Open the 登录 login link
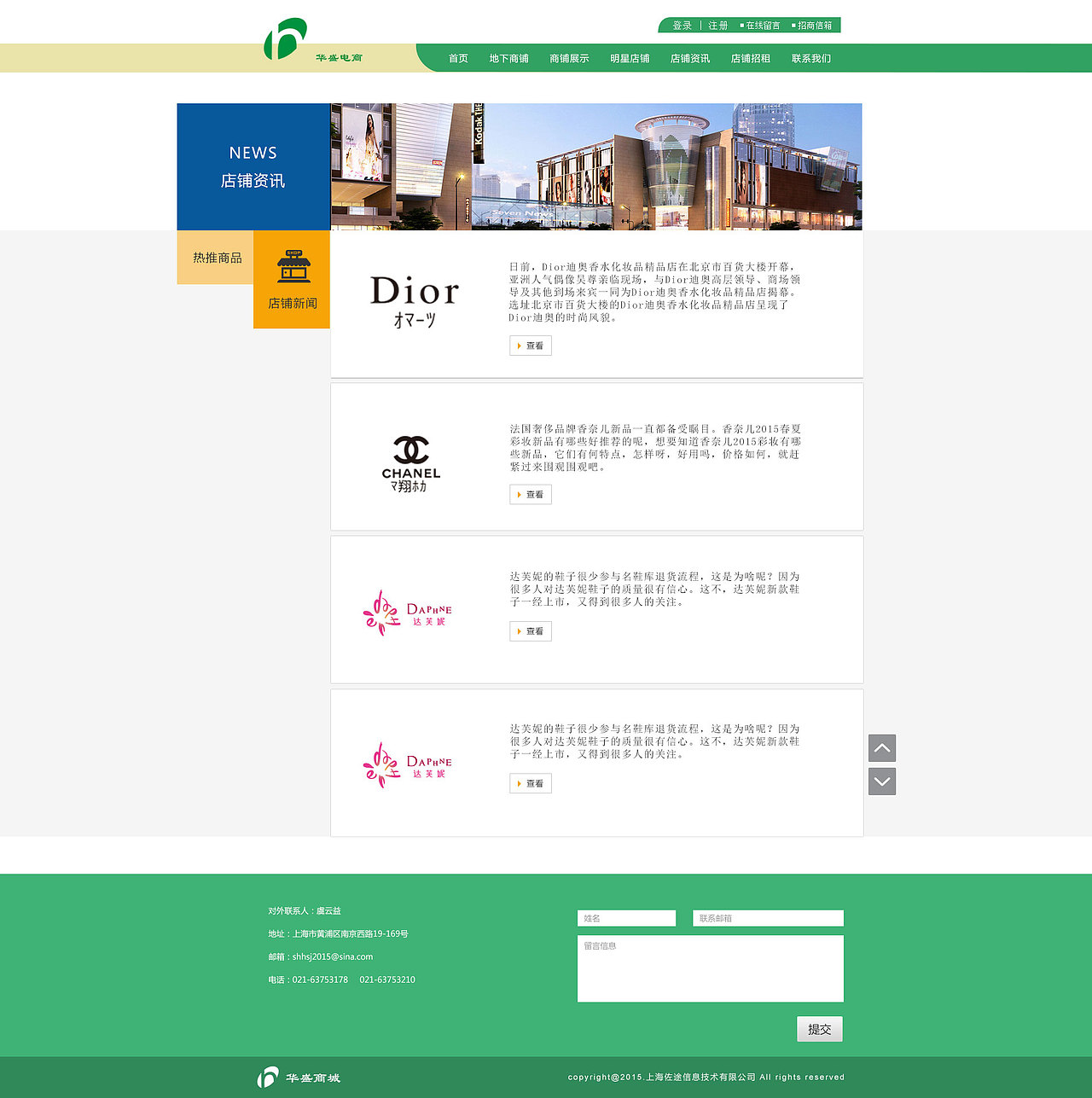 pos(682,26)
